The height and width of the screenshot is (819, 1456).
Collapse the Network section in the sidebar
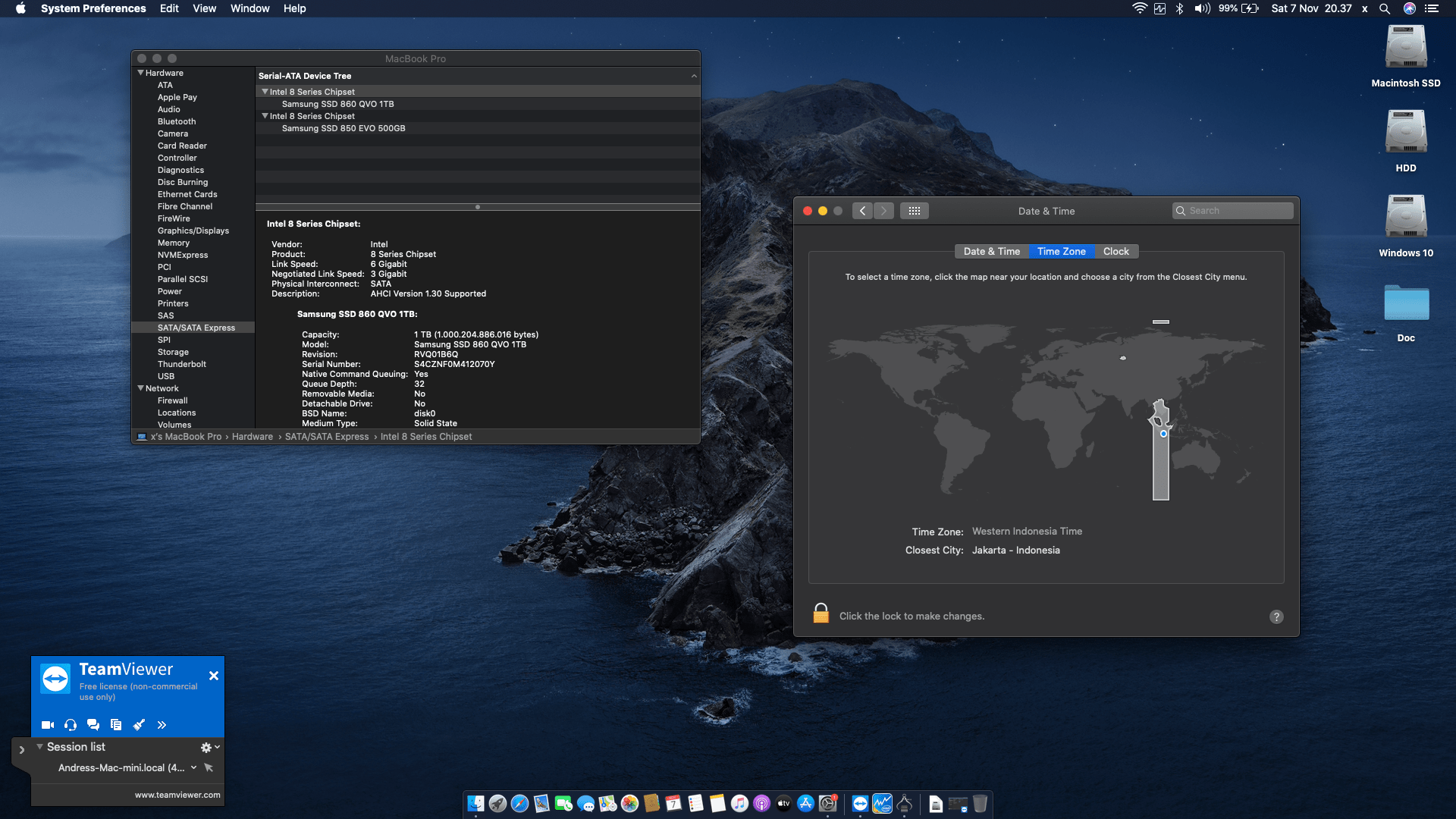pos(140,388)
